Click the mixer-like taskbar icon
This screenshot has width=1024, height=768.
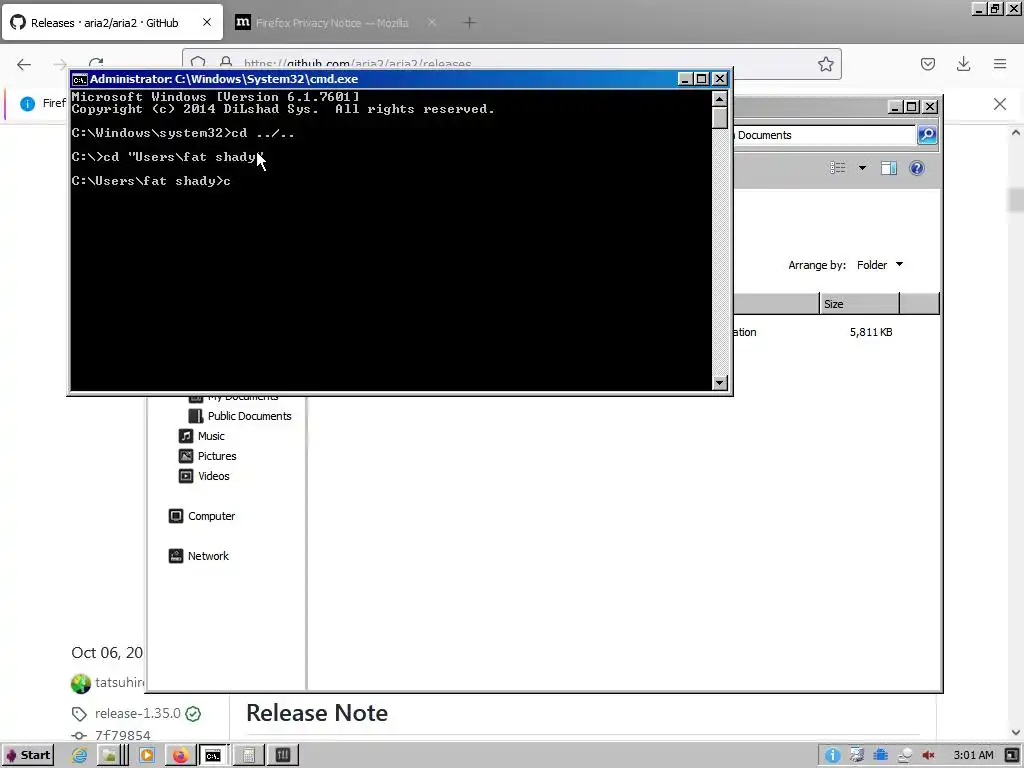283,756
